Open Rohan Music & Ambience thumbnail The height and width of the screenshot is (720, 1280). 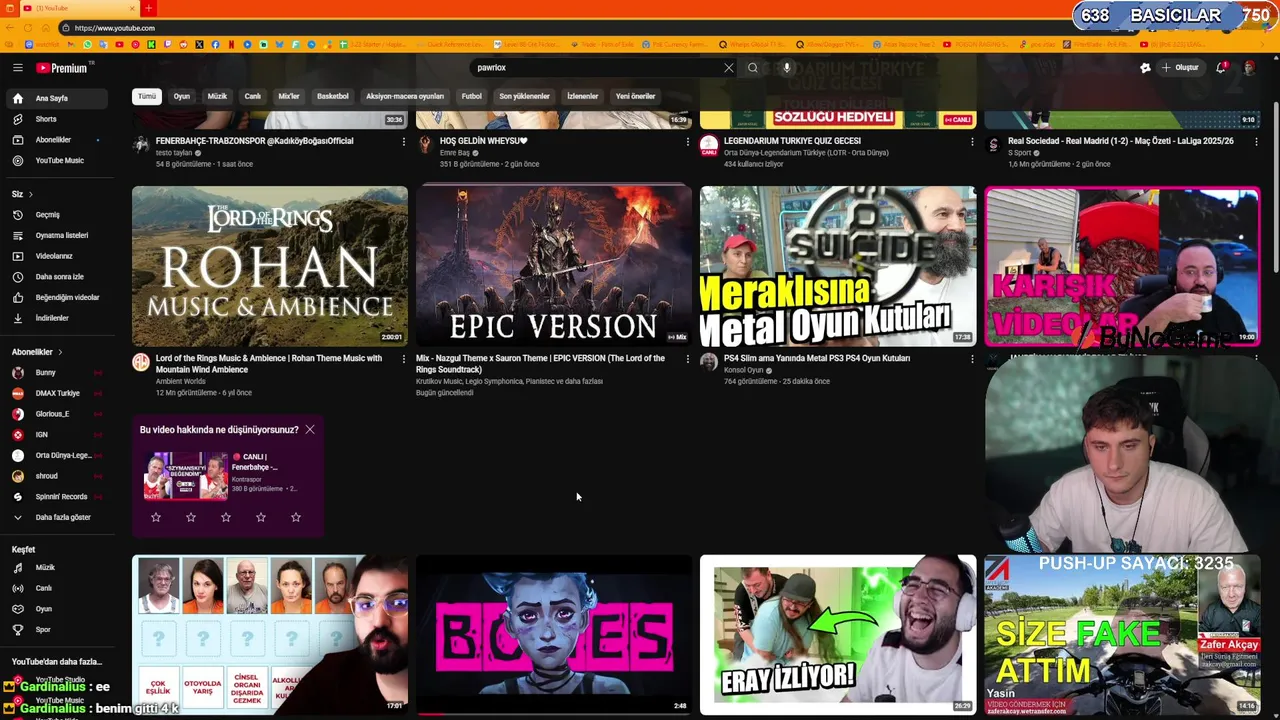[x=270, y=265]
